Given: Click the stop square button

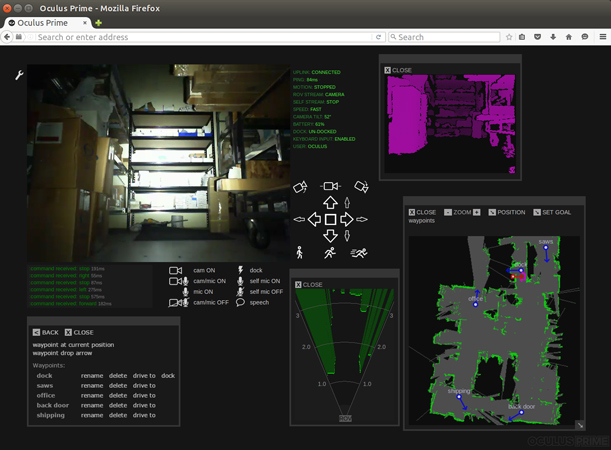Looking at the screenshot, I should pos(330,219).
